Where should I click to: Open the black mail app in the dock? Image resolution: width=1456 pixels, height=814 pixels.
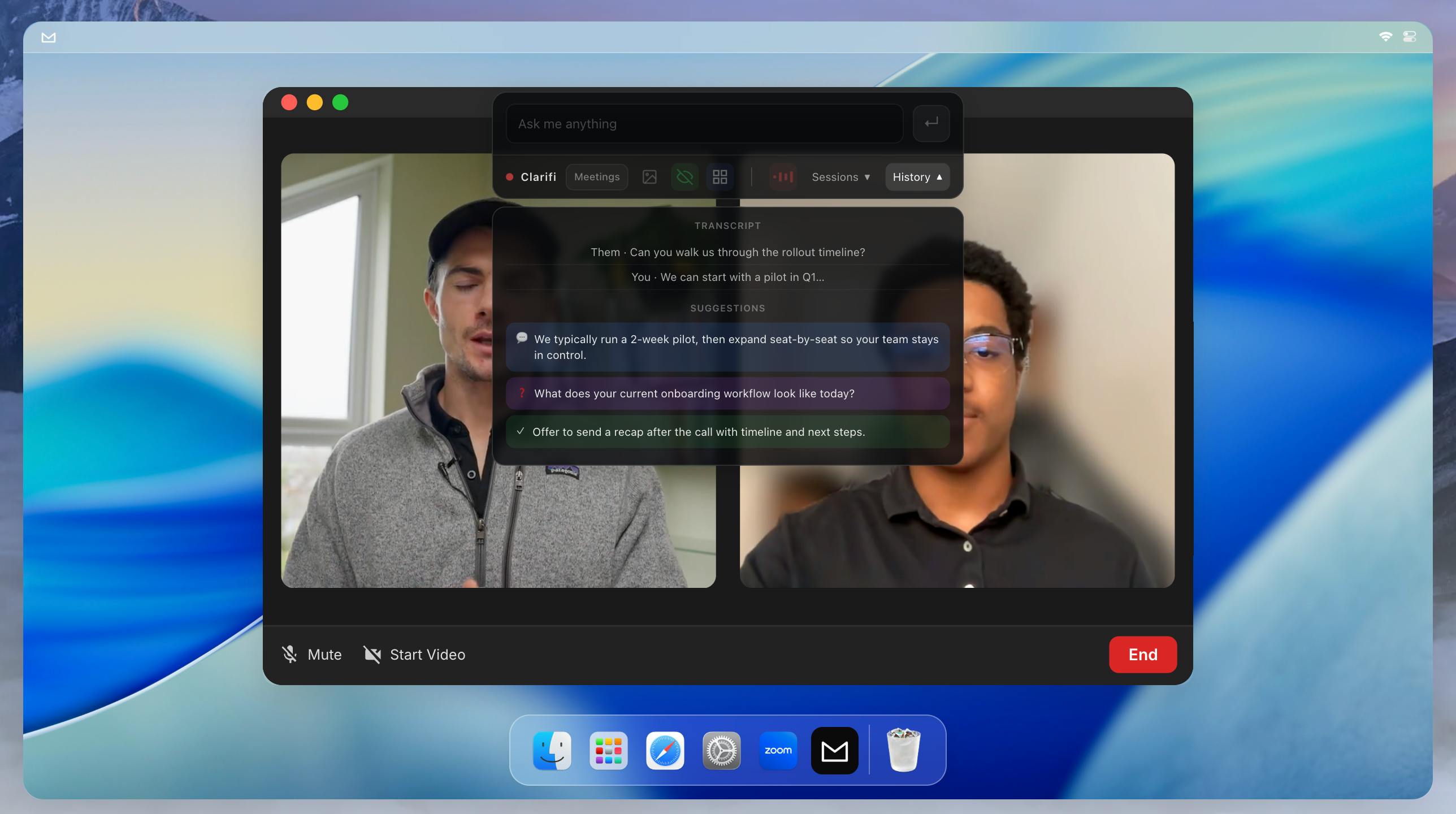(x=835, y=751)
